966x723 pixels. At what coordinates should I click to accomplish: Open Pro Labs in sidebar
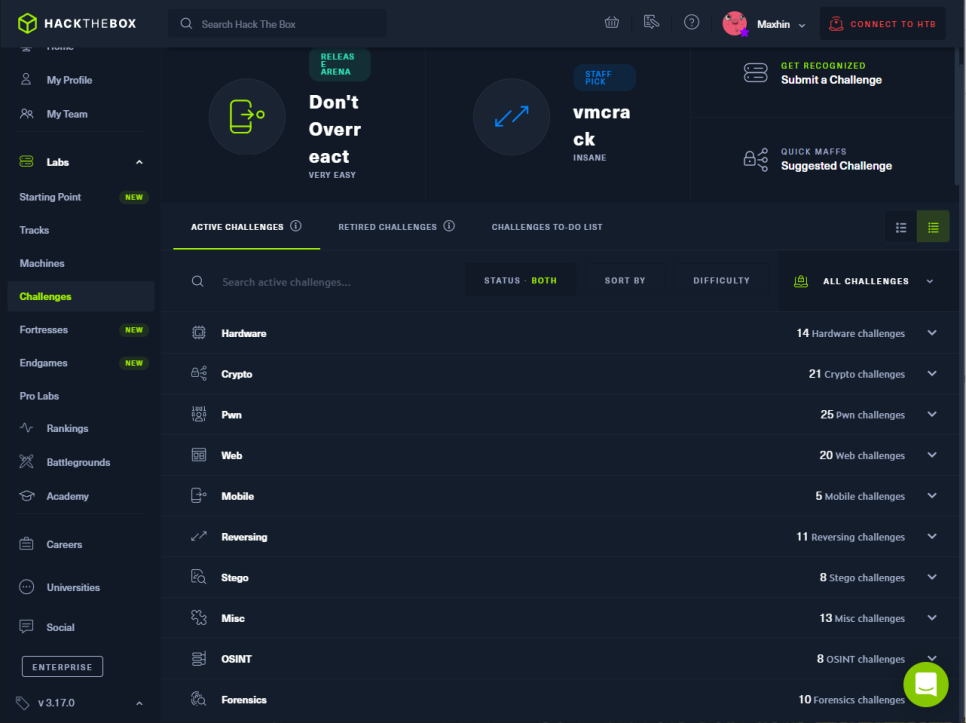point(39,395)
